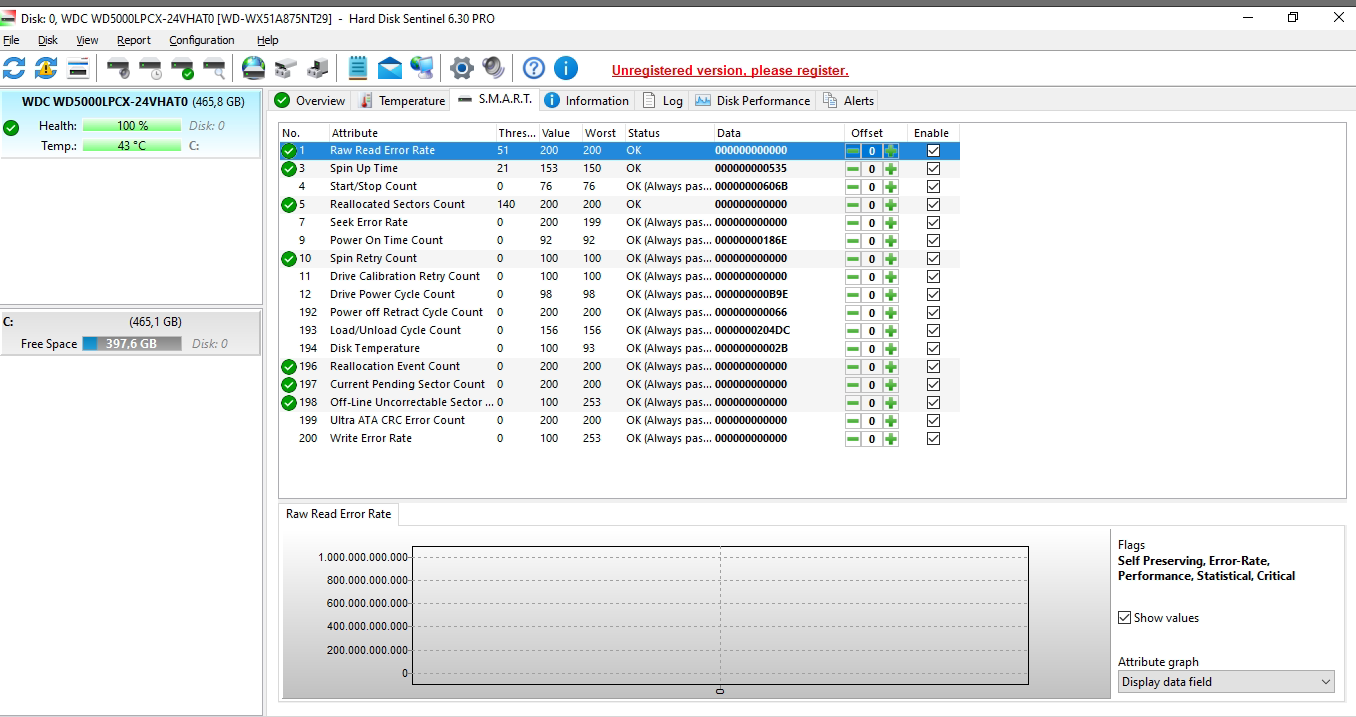Click the disk with magnifier toolbar icon

point(214,68)
